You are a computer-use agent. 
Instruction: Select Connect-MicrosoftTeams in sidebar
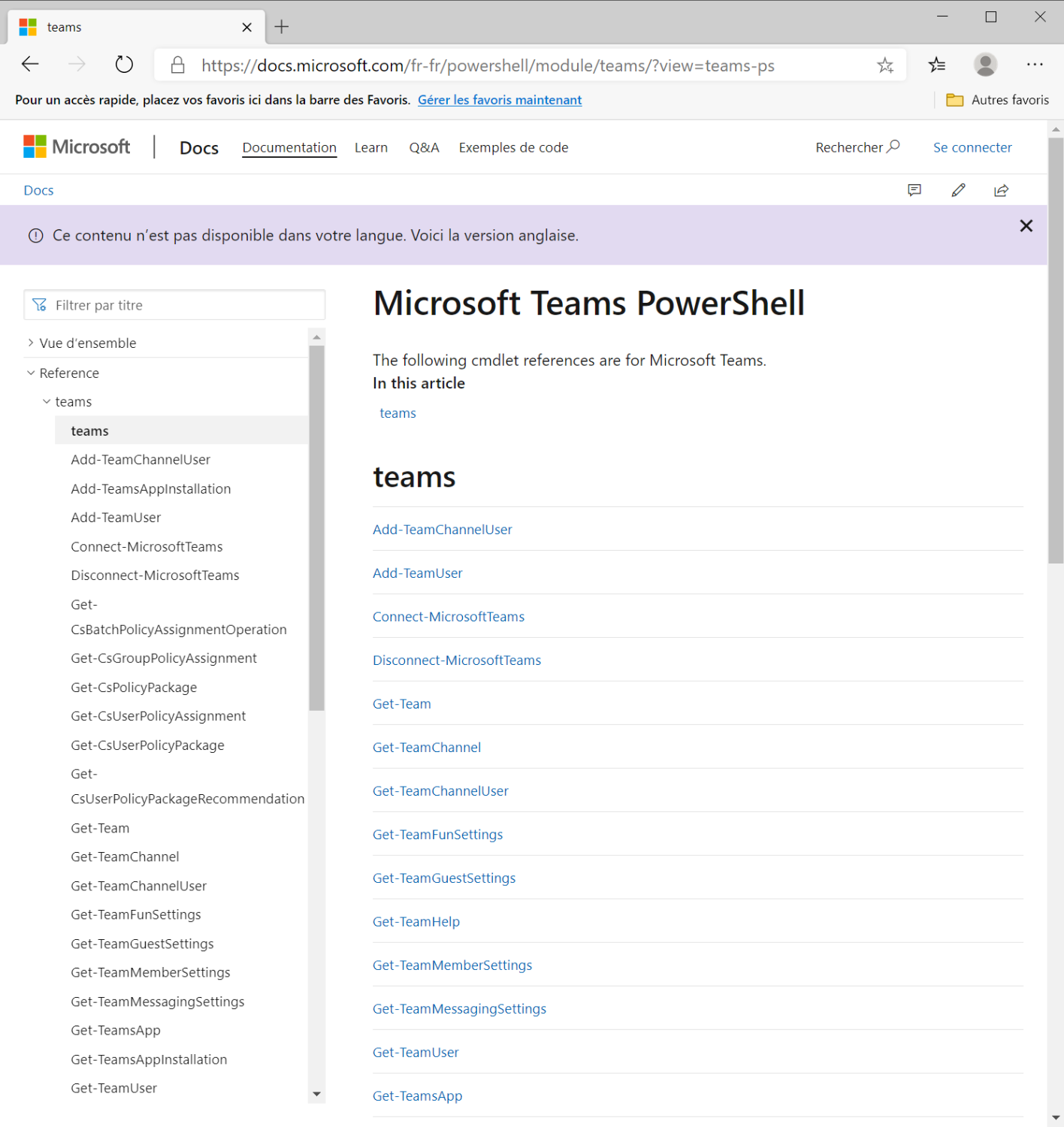pos(147,547)
